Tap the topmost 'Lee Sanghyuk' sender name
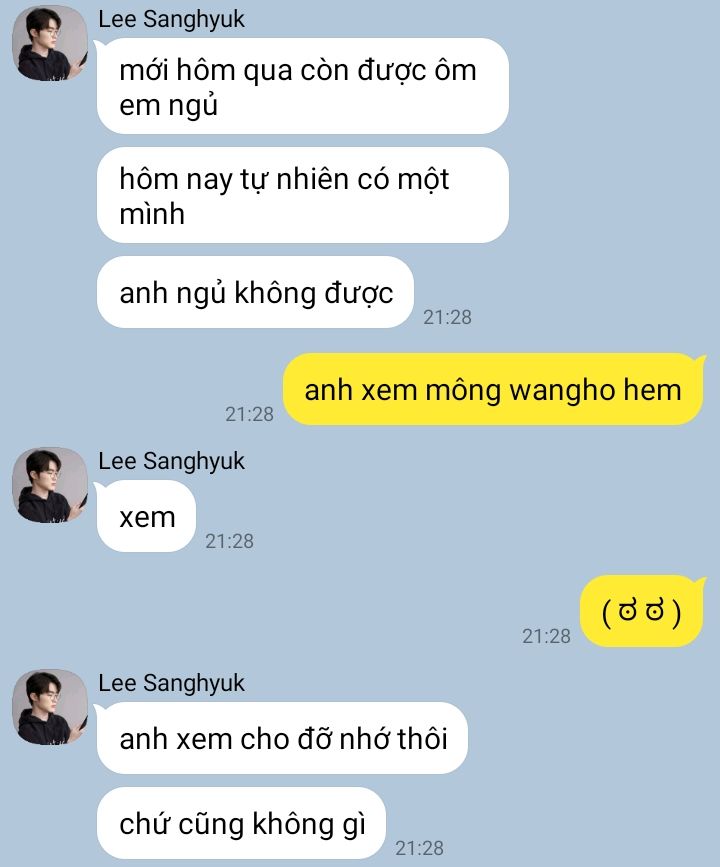Image resolution: width=720 pixels, height=867 pixels. [171, 19]
